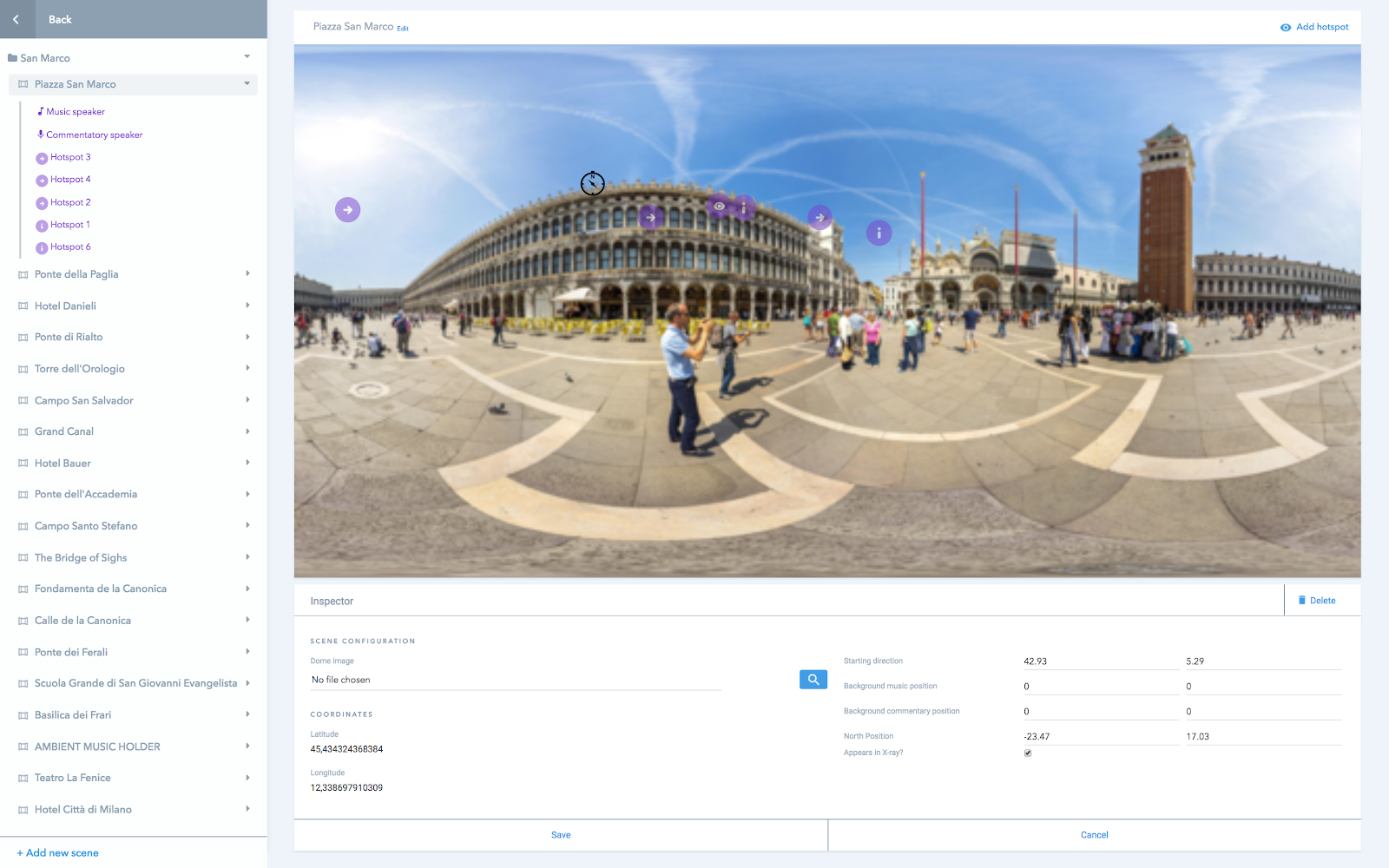Uncheck the Appears in X-ray checkbox
The image size is (1389, 868).
(x=1028, y=753)
